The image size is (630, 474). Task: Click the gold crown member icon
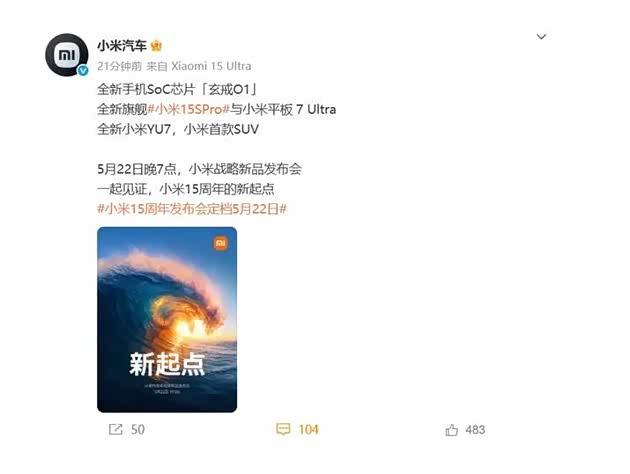(x=156, y=46)
